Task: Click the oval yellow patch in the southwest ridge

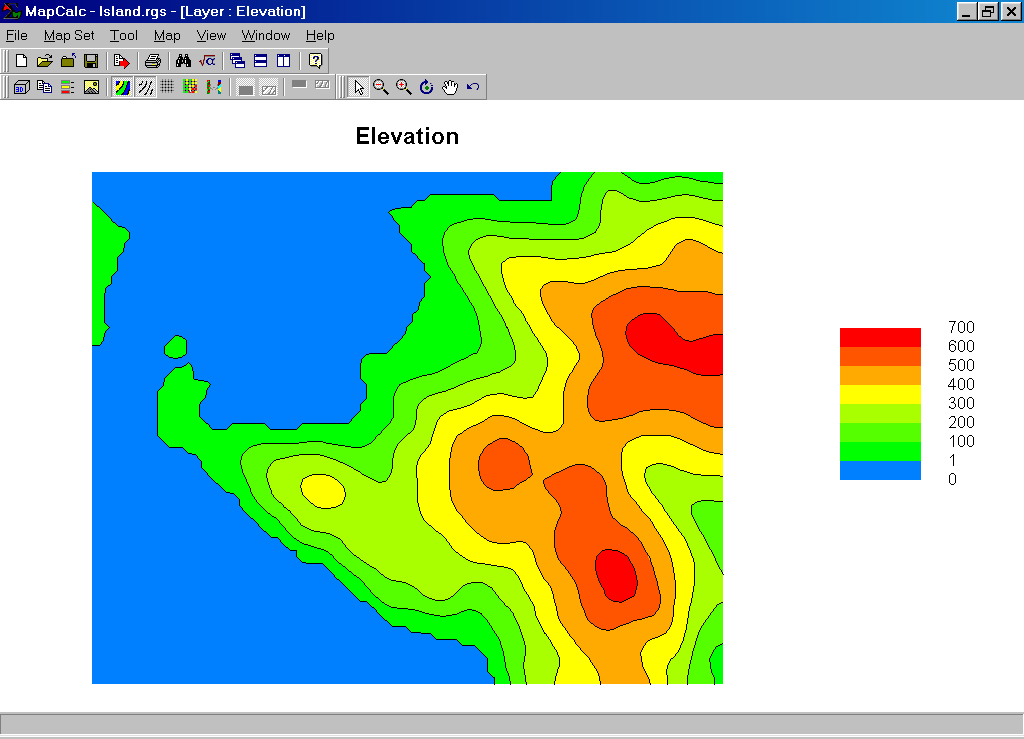Action: tap(323, 491)
